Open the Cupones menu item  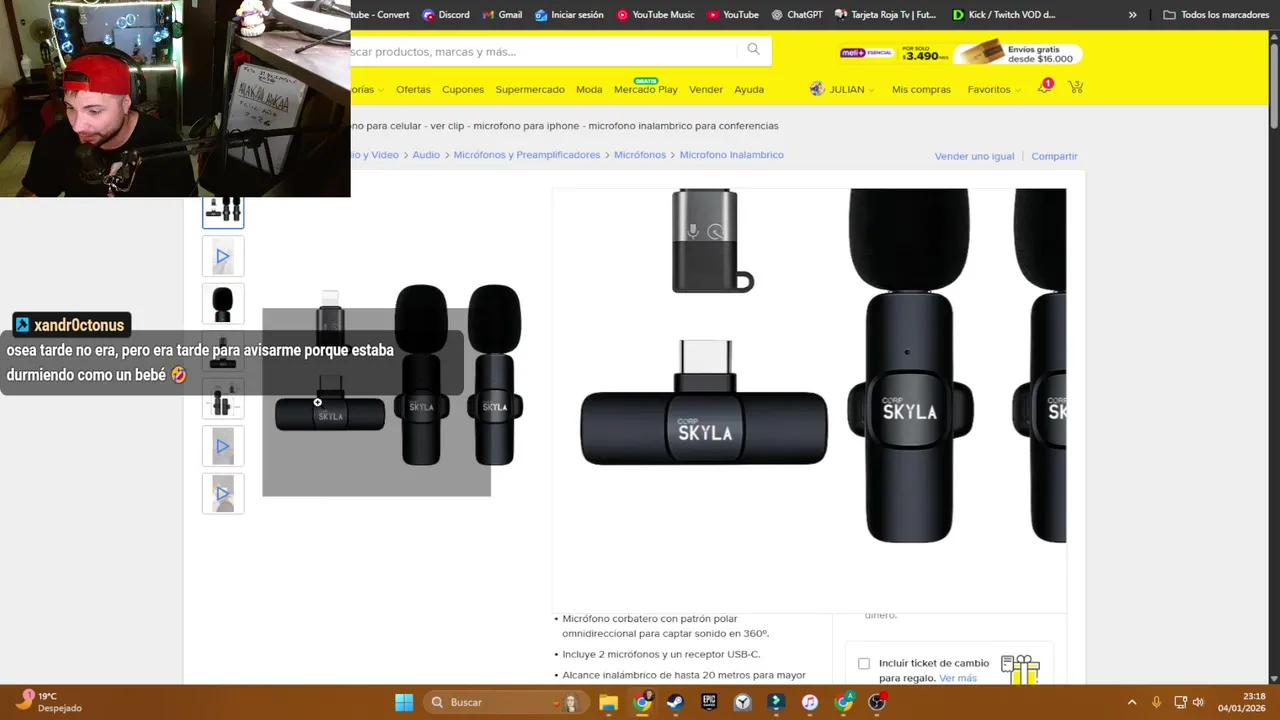tap(463, 89)
